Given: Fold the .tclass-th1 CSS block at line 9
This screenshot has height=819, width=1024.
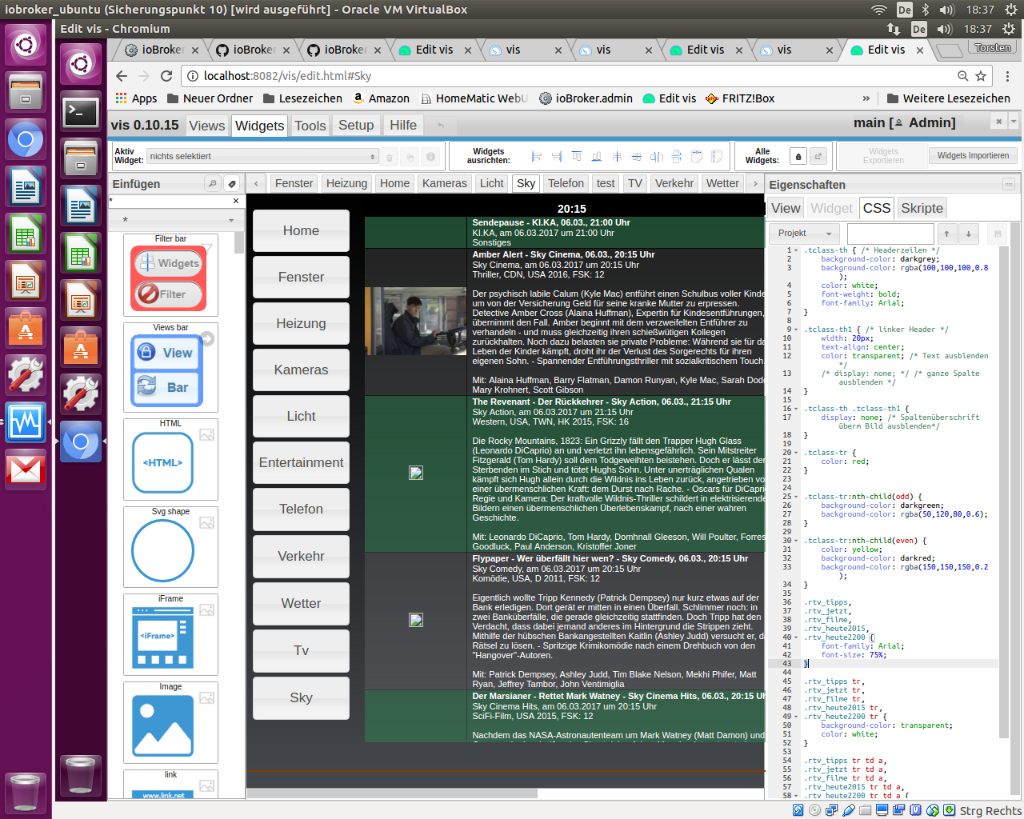Looking at the screenshot, I should coord(797,329).
